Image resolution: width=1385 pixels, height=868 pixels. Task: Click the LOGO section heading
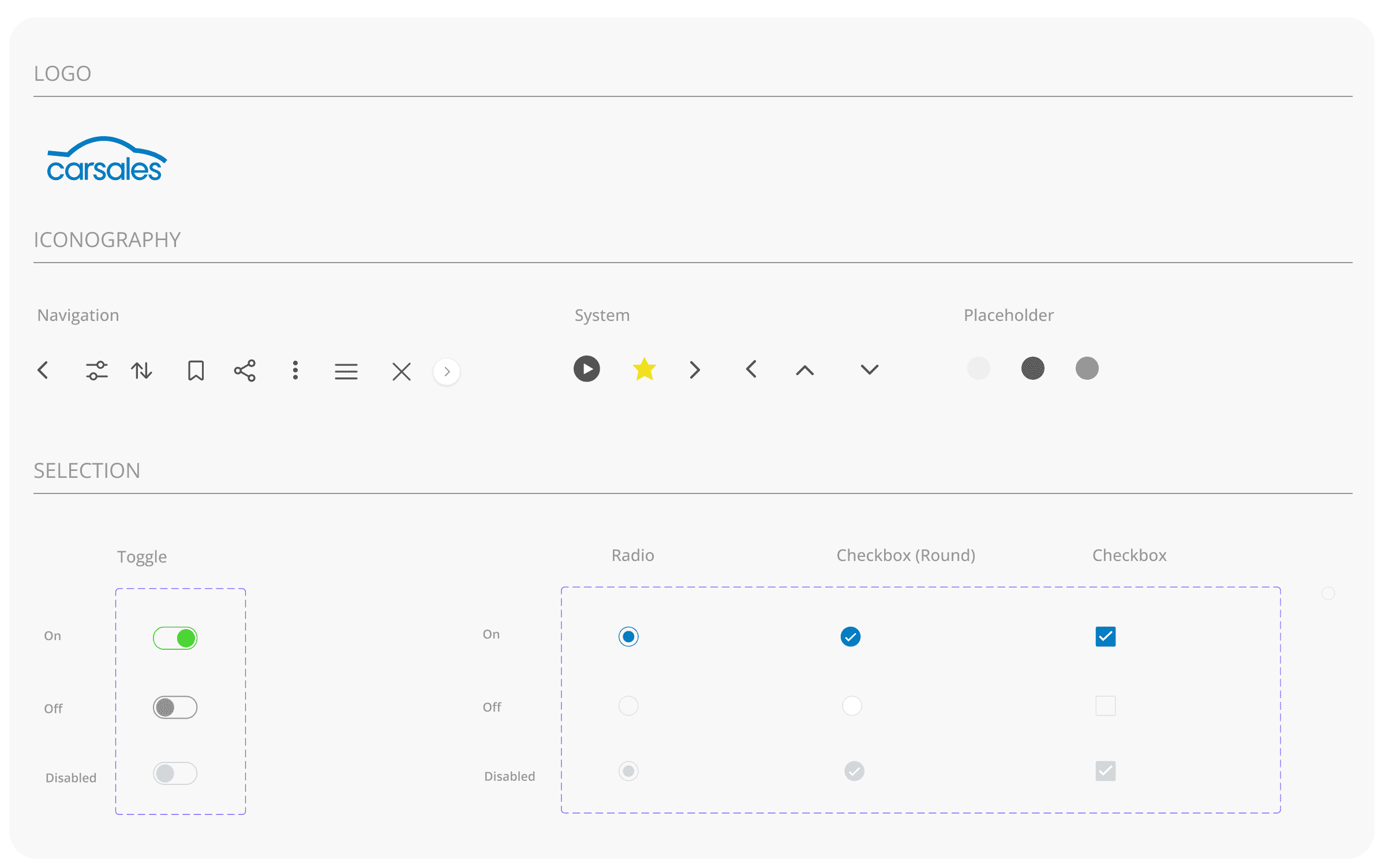(x=62, y=74)
